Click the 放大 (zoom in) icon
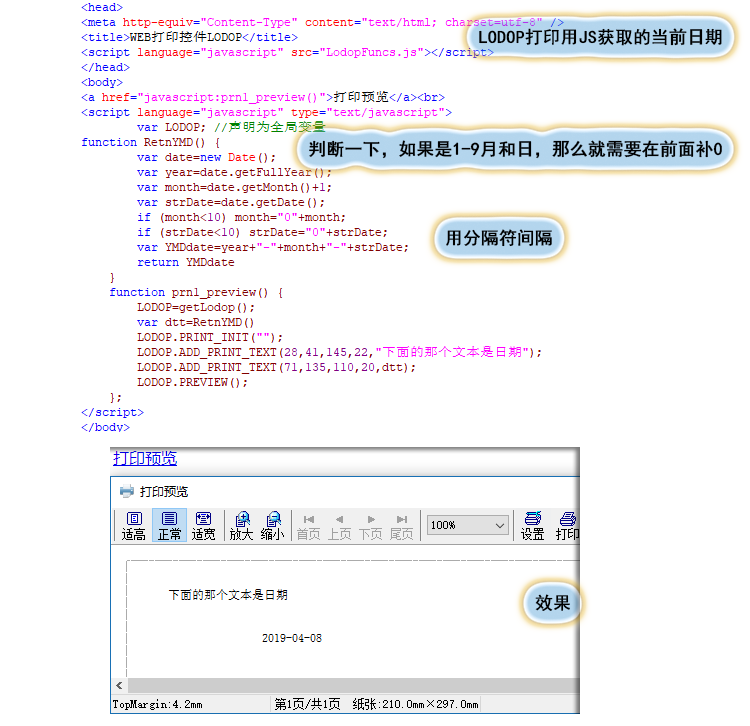750x726 pixels. (241, 525)
